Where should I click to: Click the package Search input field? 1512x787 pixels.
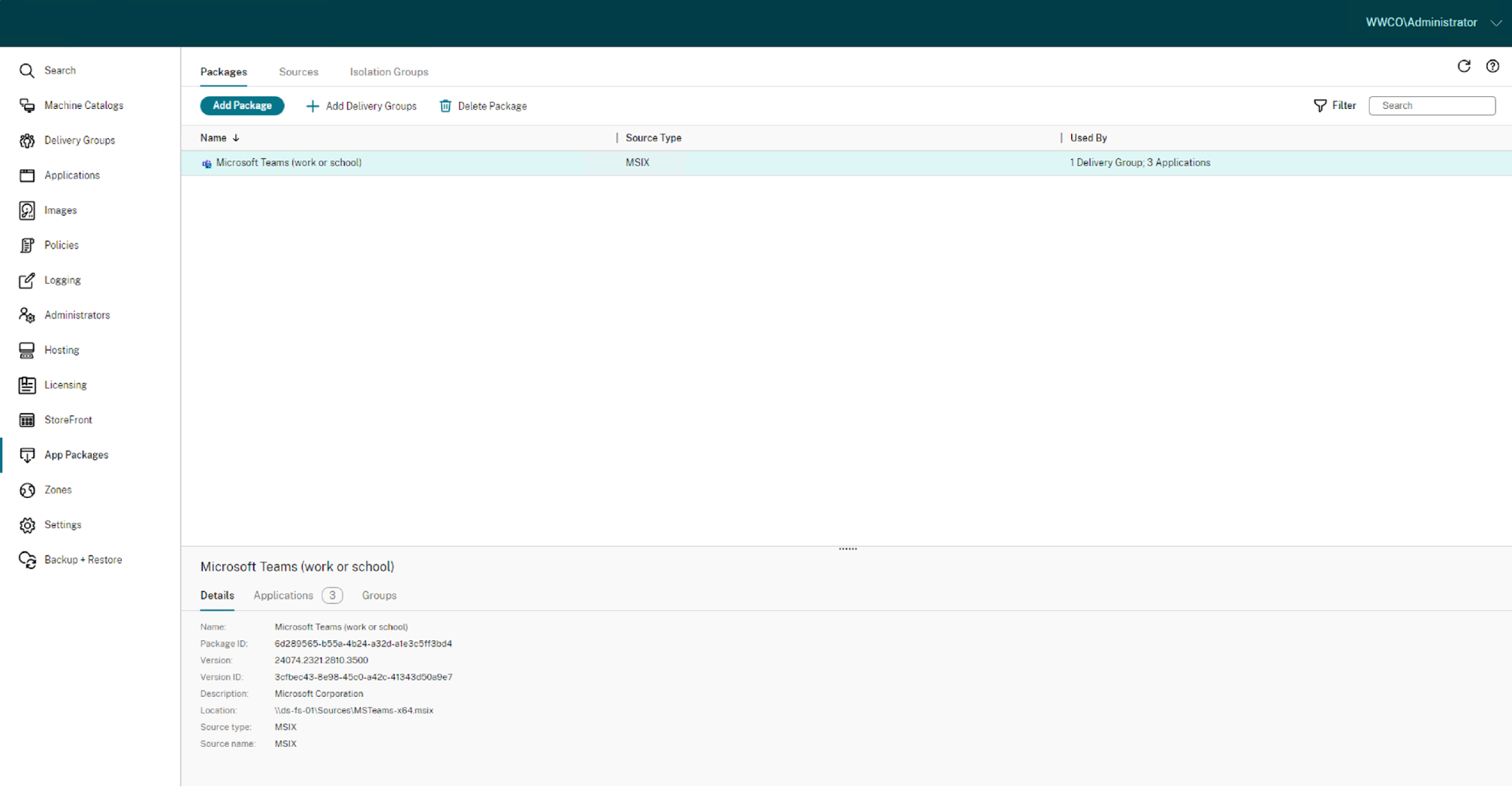(1432, 106)
